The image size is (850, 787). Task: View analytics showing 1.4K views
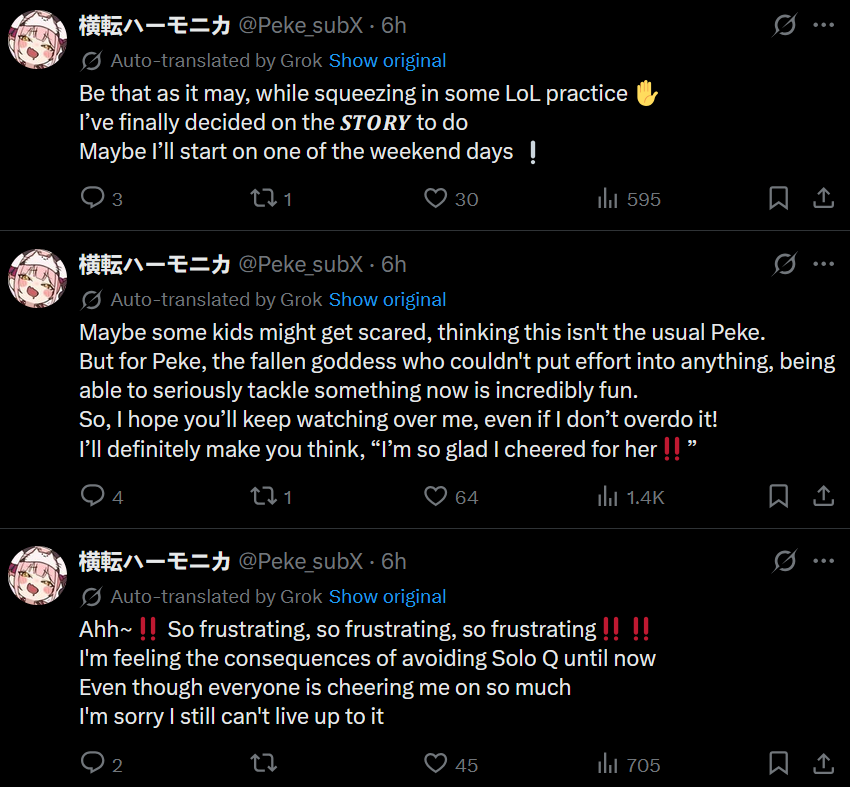[x=608, y=496]
